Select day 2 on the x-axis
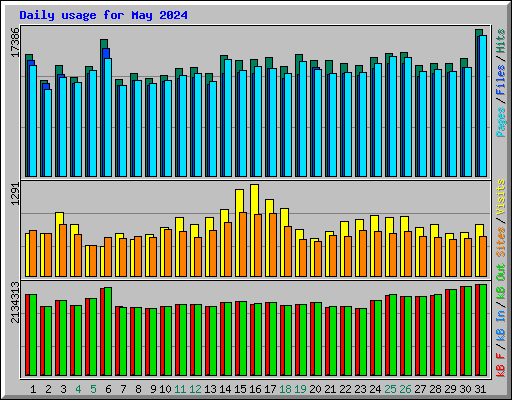The width and height of the screenshot is (512, 400). click(x=48, y=389)
